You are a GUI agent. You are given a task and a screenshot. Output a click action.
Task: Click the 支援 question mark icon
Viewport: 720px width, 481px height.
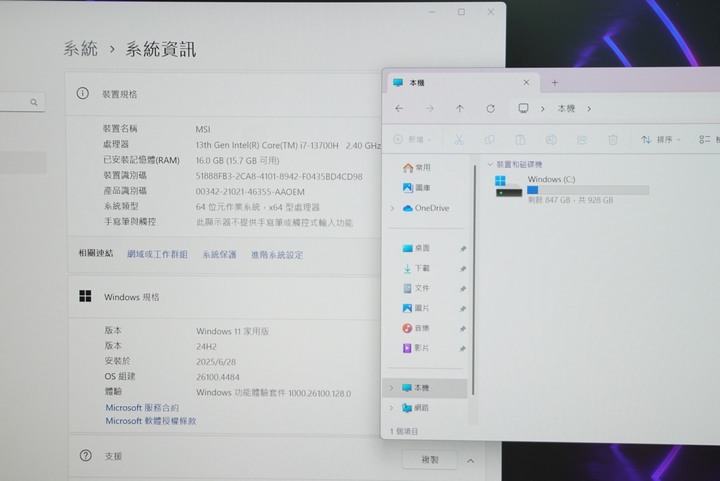point(85,455)
